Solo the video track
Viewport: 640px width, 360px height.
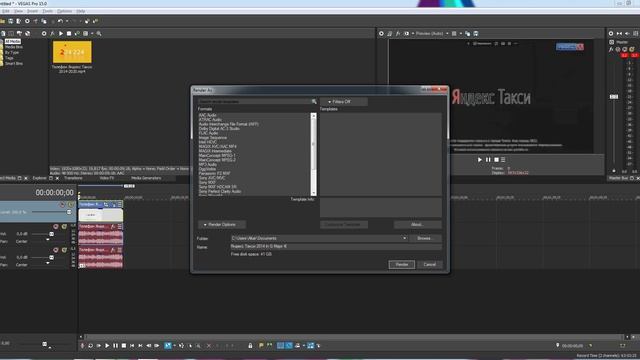tap(71, 204)
